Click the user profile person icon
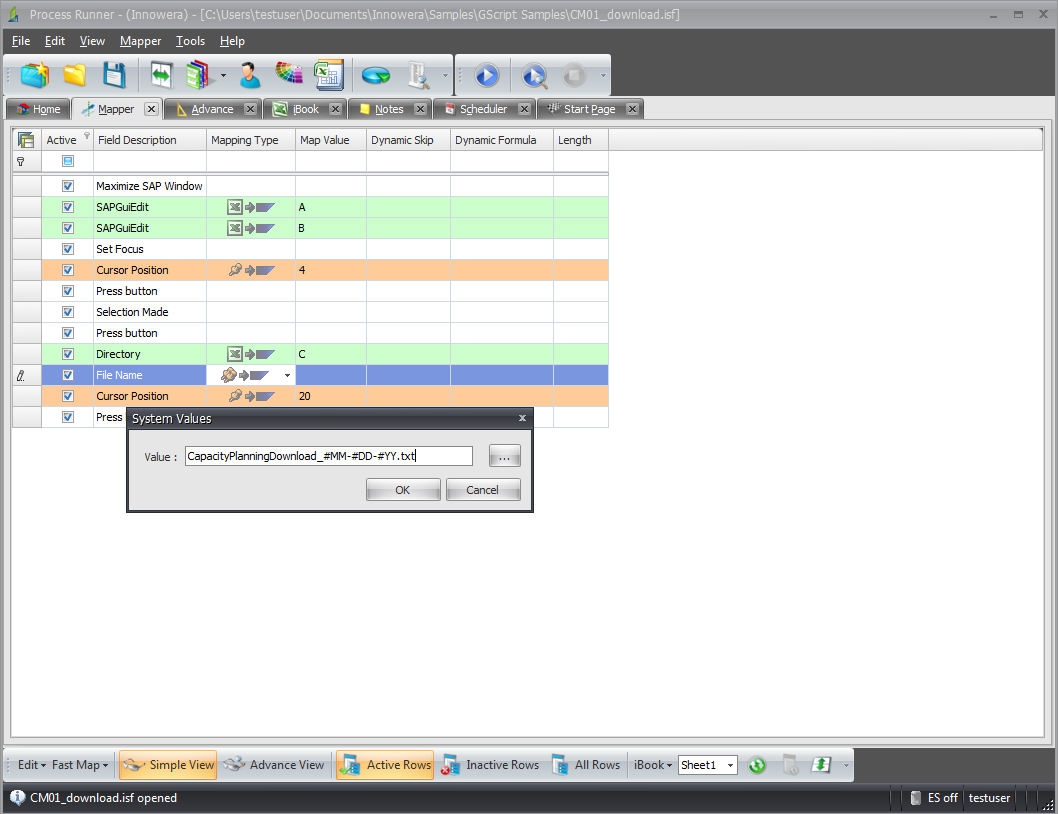The width and height of the screenshot is (1058, 814). 250,75
